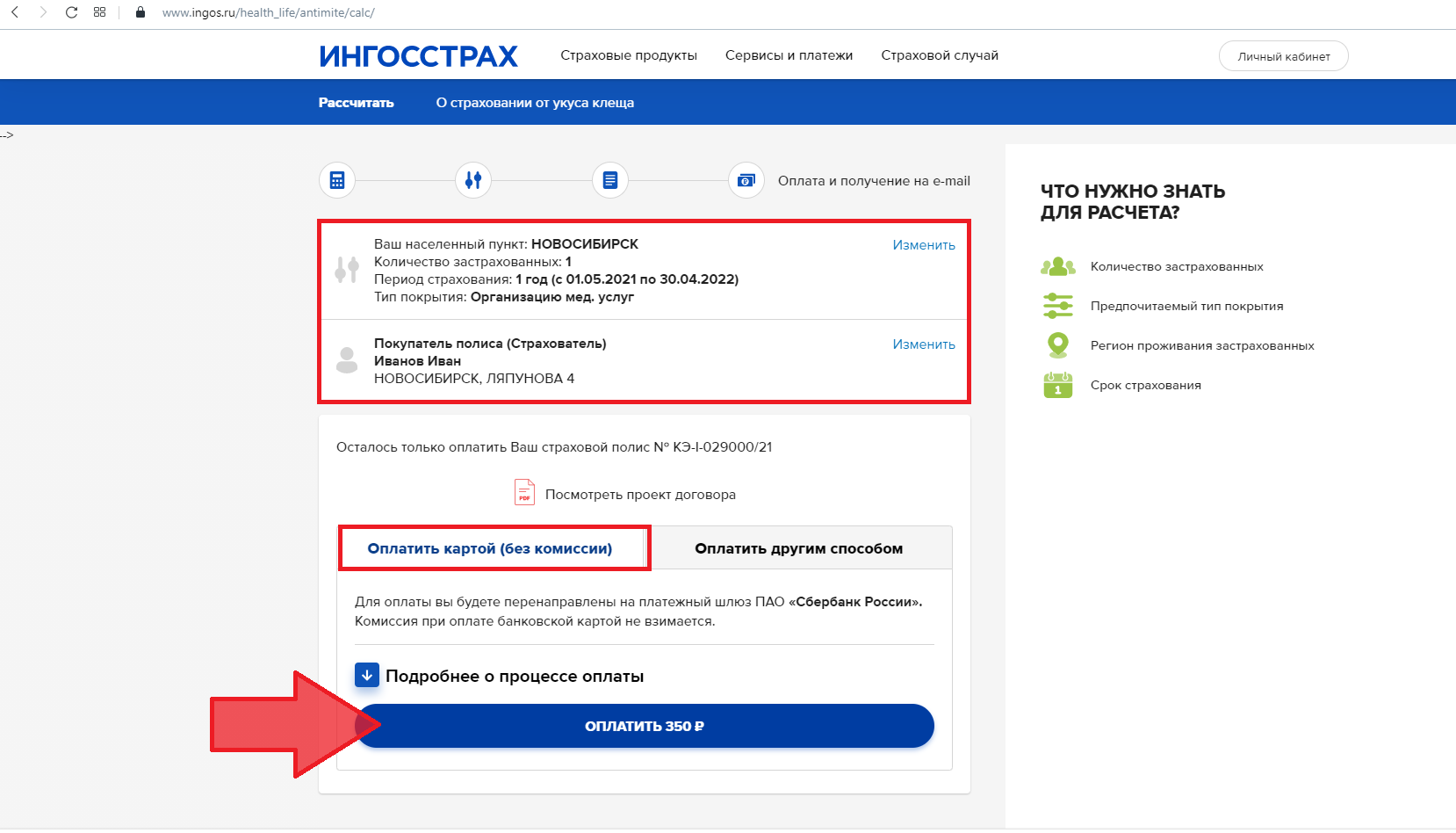Select the Рассчитать tab

point(356,103)
